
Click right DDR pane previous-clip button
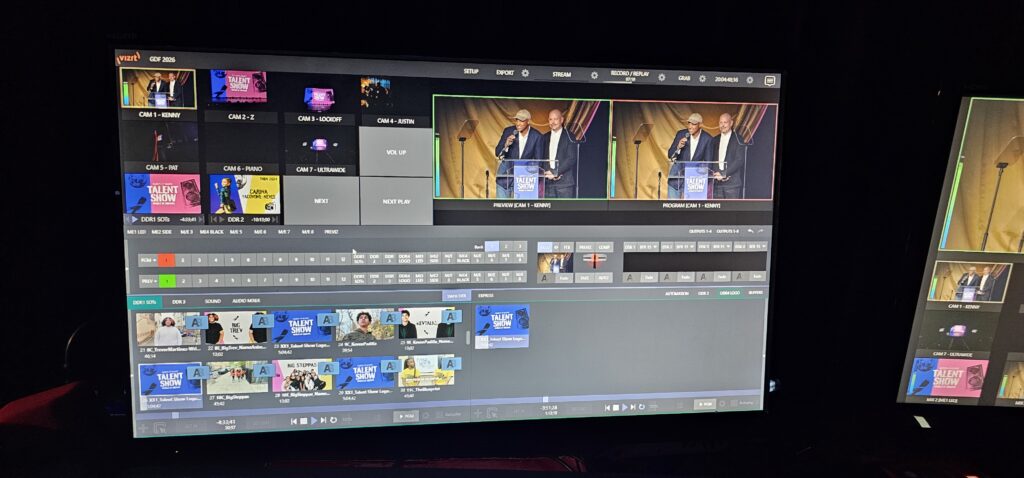[x=607, y=407]
